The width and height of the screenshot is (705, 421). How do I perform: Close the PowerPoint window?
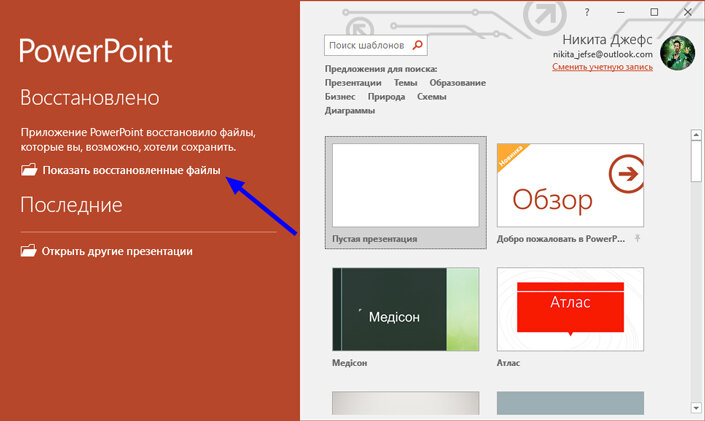687,12
